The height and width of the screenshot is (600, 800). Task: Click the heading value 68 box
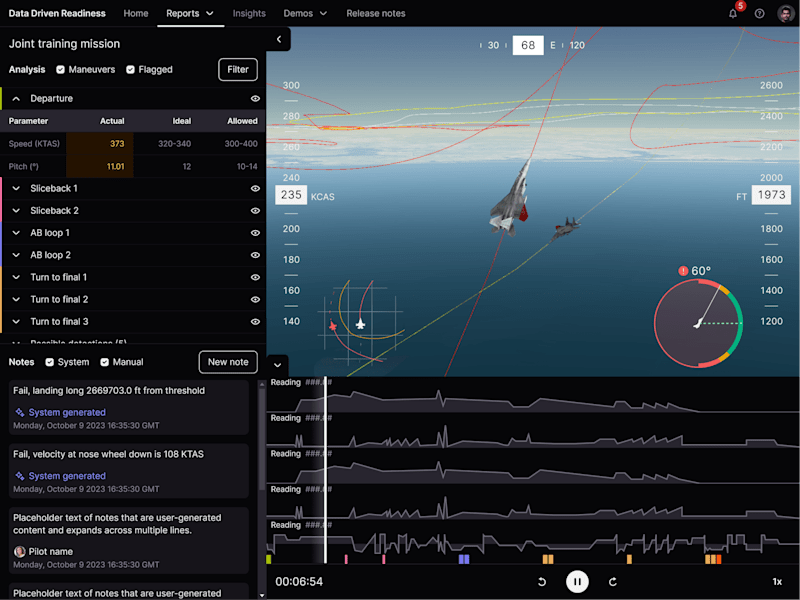pyautogui.click(x=528, y=45)
